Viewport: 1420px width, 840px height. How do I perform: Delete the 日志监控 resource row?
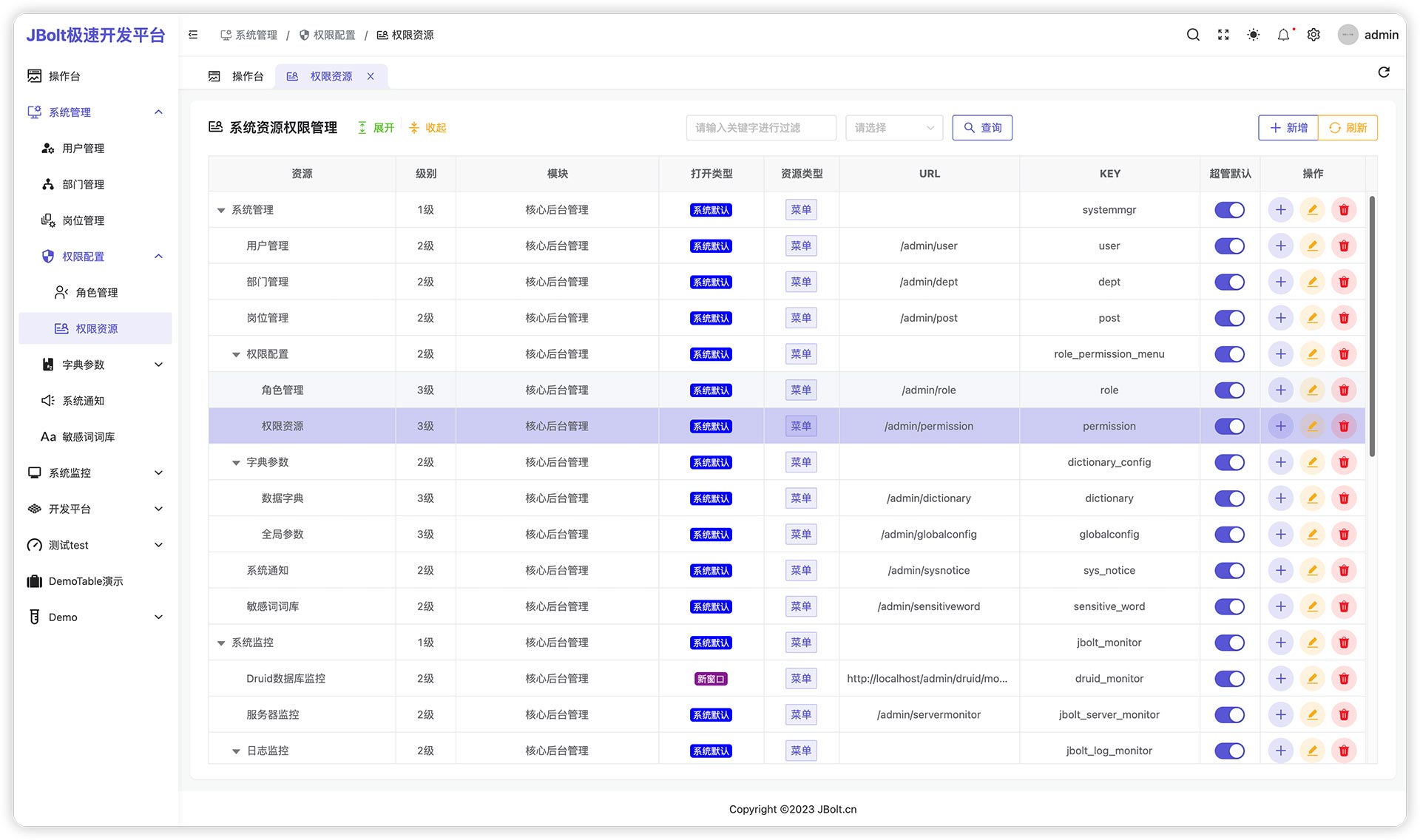tap(1344, 751)
